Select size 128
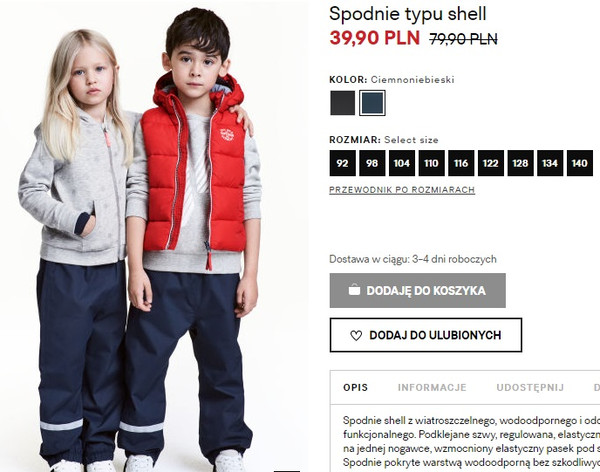This screenshot has width=600, height=472. click(520, 163)
